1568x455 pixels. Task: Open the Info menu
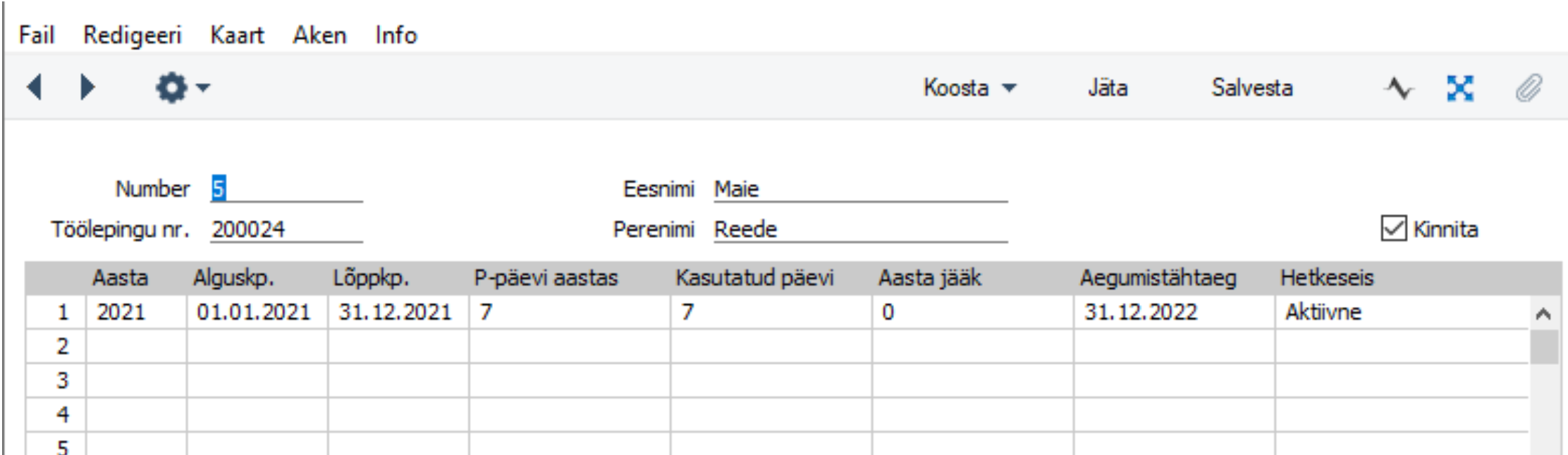pyautogui.click(x=396, y=35)
